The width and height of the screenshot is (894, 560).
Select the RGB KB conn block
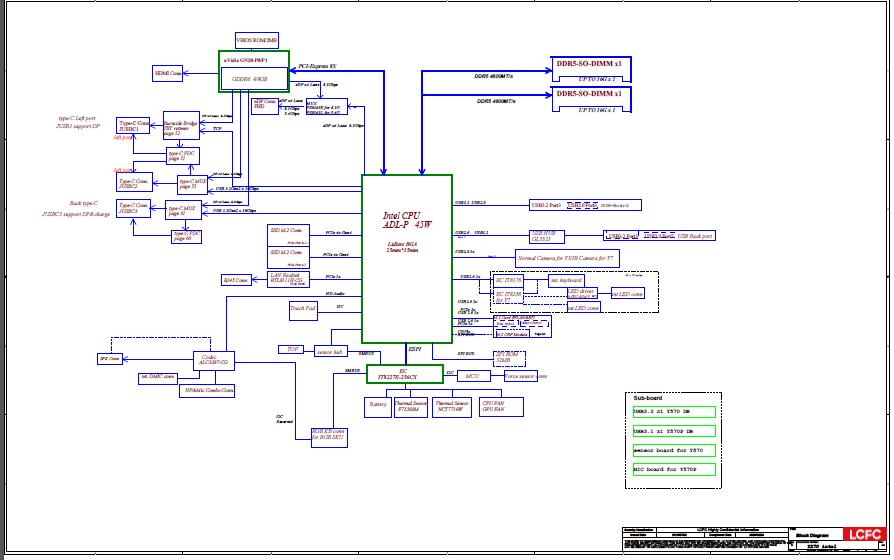coord(329,437)
